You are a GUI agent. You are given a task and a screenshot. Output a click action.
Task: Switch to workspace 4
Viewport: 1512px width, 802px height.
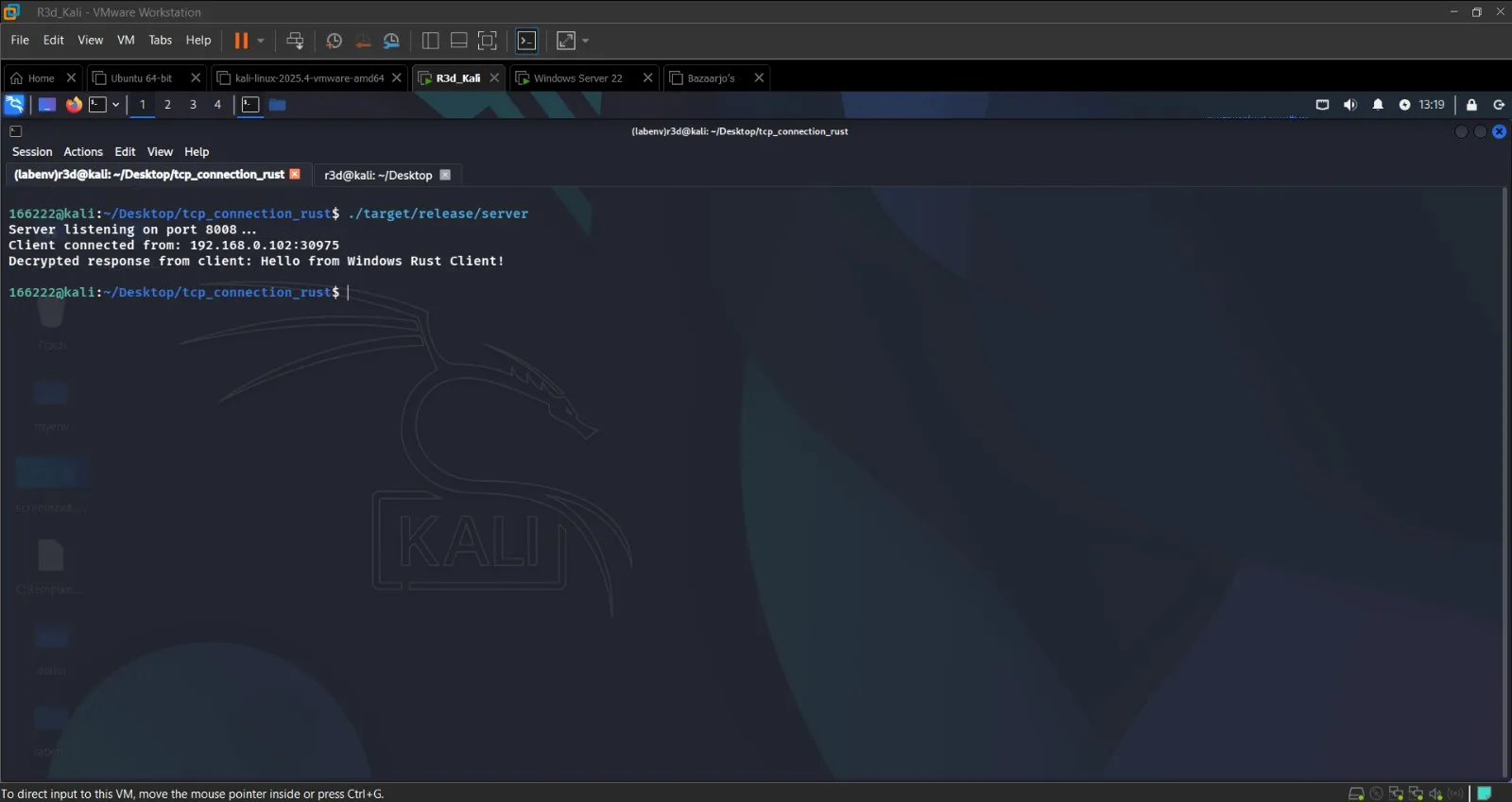coord(217,105)
